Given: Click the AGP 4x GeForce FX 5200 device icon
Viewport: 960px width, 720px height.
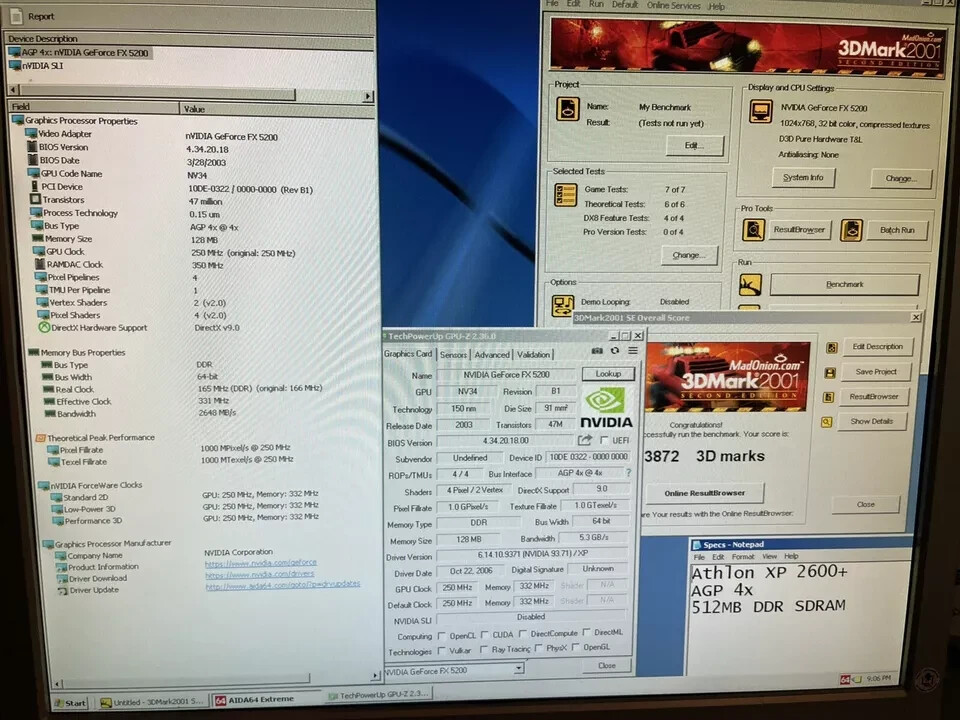Looking at the screenshot, I should click(15, 52).
